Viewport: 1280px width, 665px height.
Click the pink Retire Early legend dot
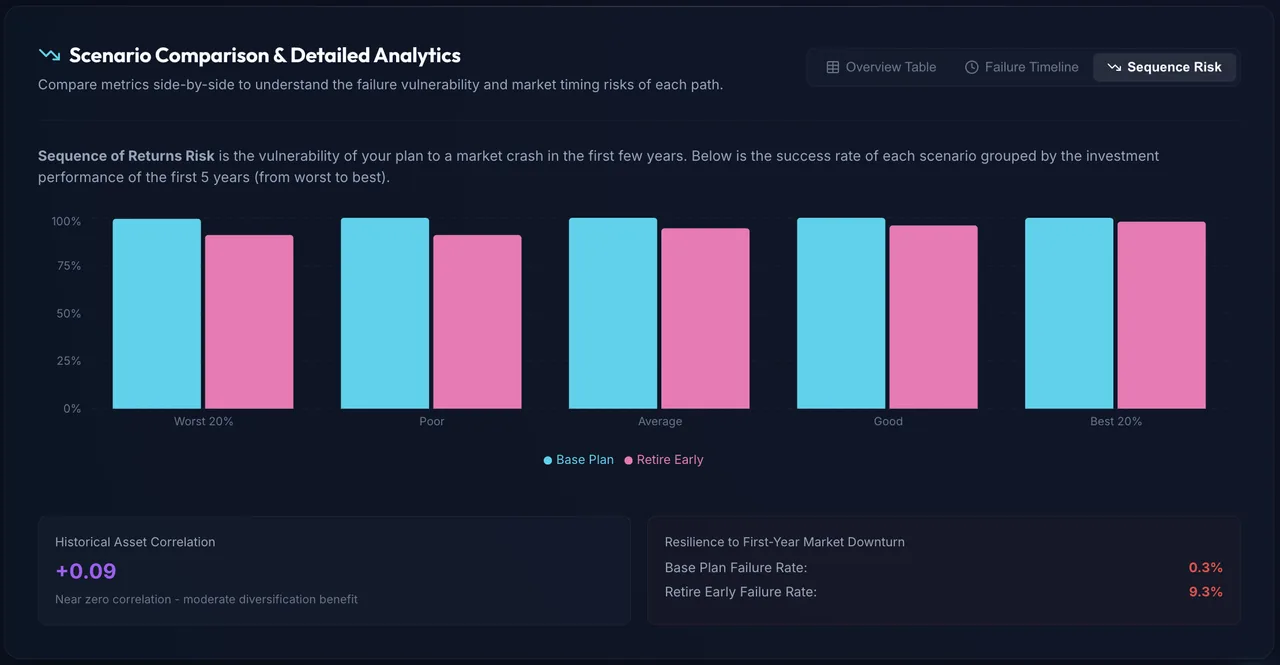pos(629,460)
